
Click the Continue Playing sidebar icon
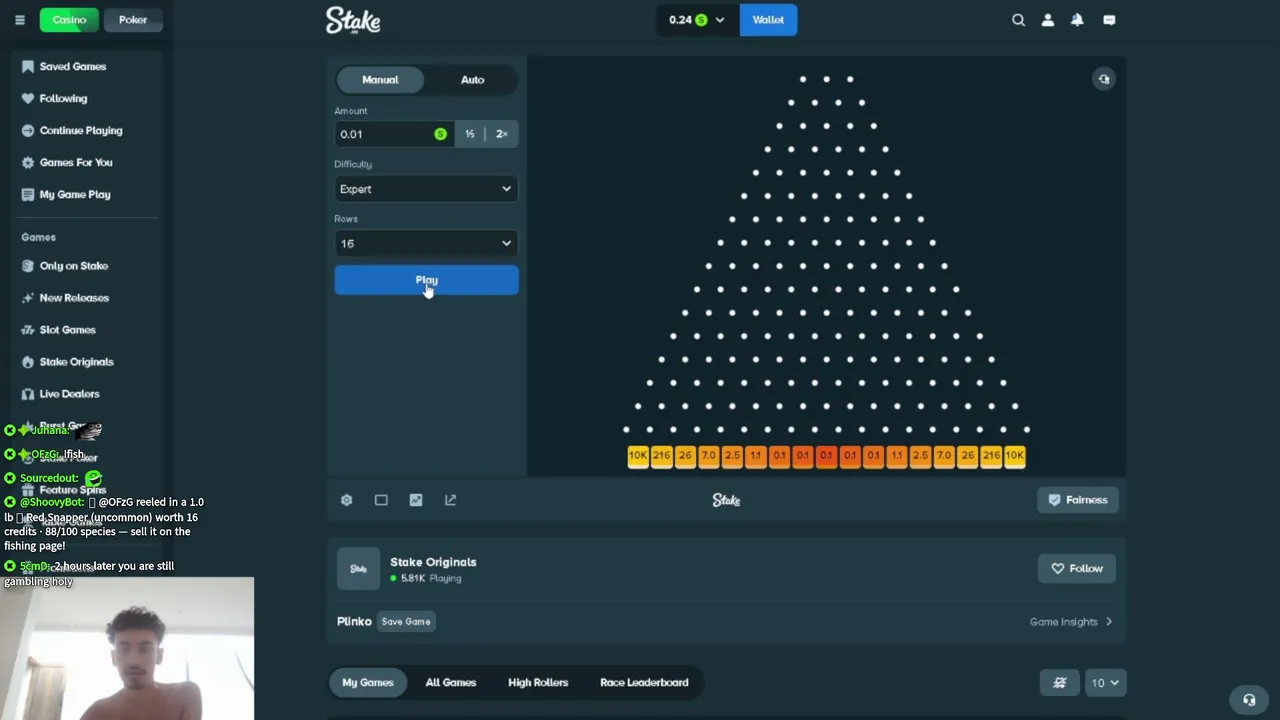[x=28, y=131]
